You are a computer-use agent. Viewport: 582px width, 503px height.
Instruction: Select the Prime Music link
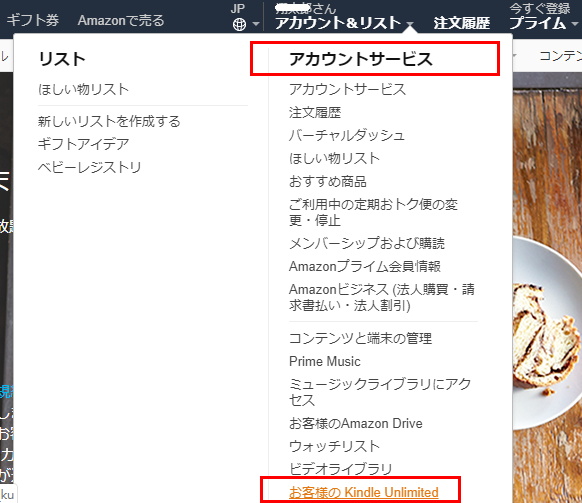pyautogui.click(x=325, y=361)
